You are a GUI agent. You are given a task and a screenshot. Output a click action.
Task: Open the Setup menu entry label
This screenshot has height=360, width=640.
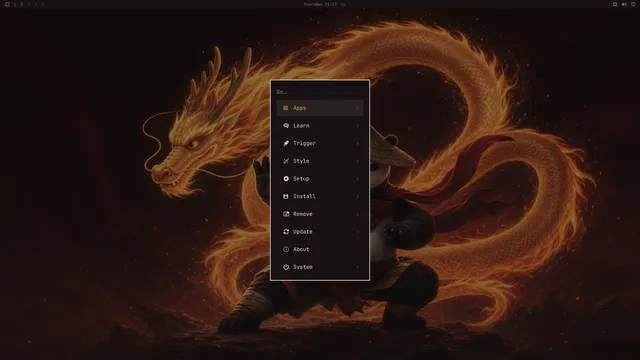[301, 179]
